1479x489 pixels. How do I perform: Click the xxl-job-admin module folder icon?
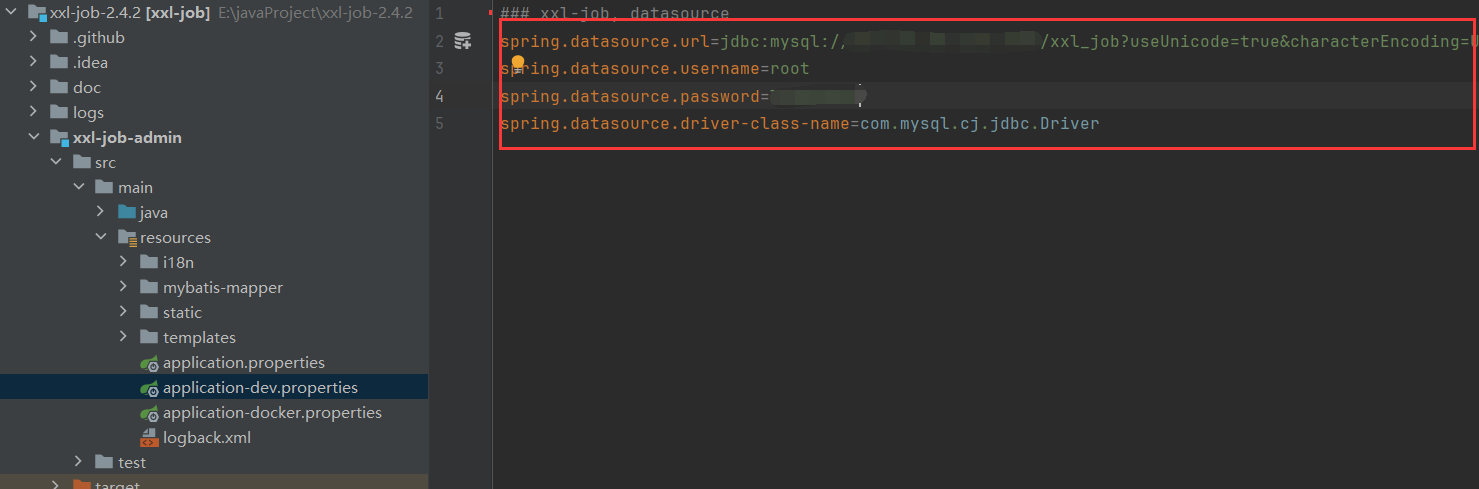click(59, 137)
